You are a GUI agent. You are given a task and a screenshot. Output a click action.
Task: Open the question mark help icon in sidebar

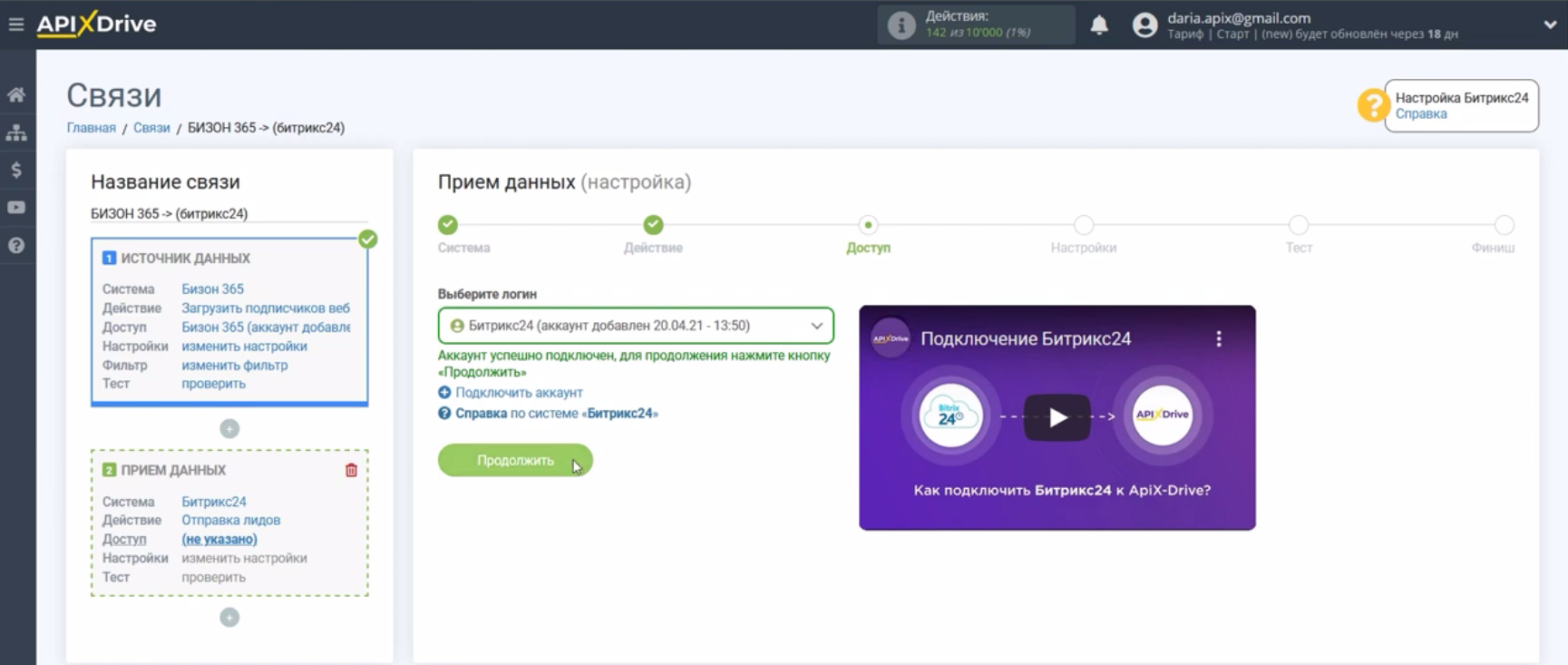tap(16, 245)
